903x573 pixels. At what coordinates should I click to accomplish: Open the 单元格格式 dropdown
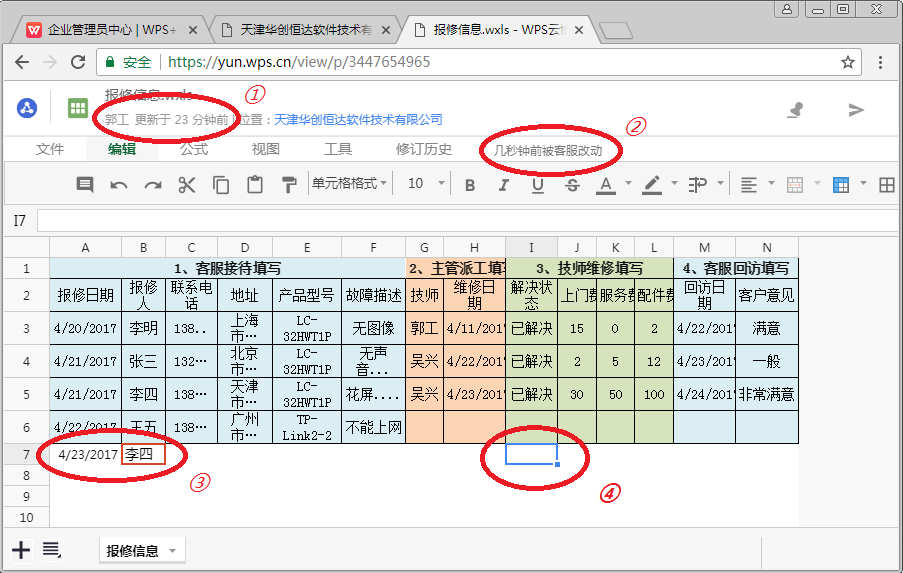click(349, 184)
